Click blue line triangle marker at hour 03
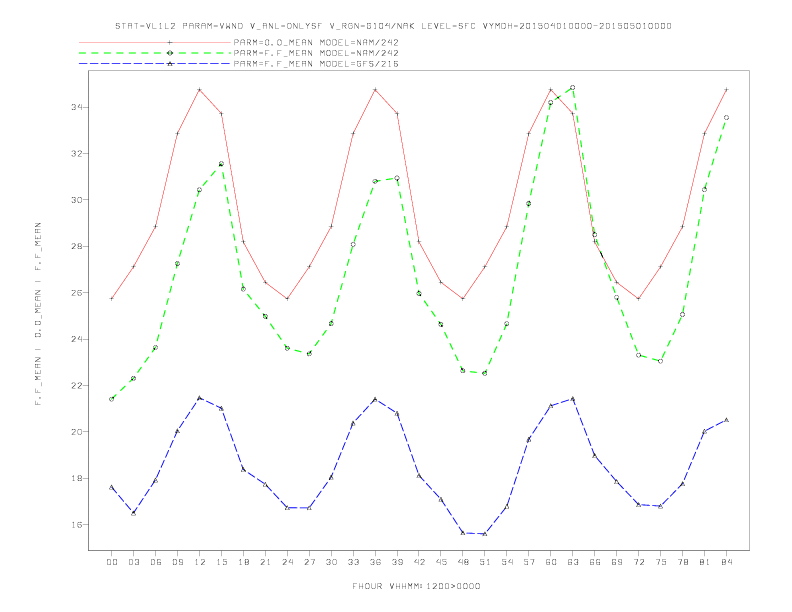Image resolution: width=792 pixels, height=612 pixels. coord(133,513)
